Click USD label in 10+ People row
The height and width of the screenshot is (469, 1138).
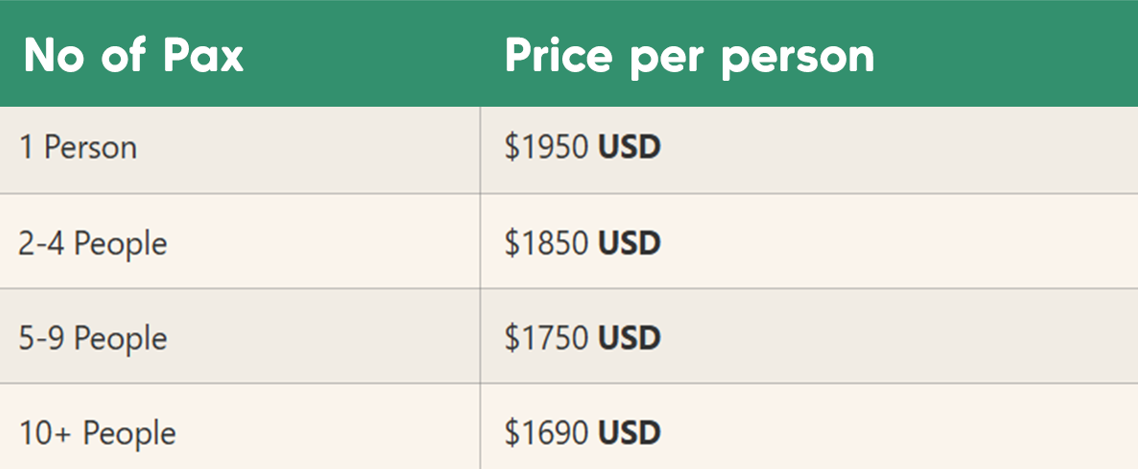(x=629, y=433)
